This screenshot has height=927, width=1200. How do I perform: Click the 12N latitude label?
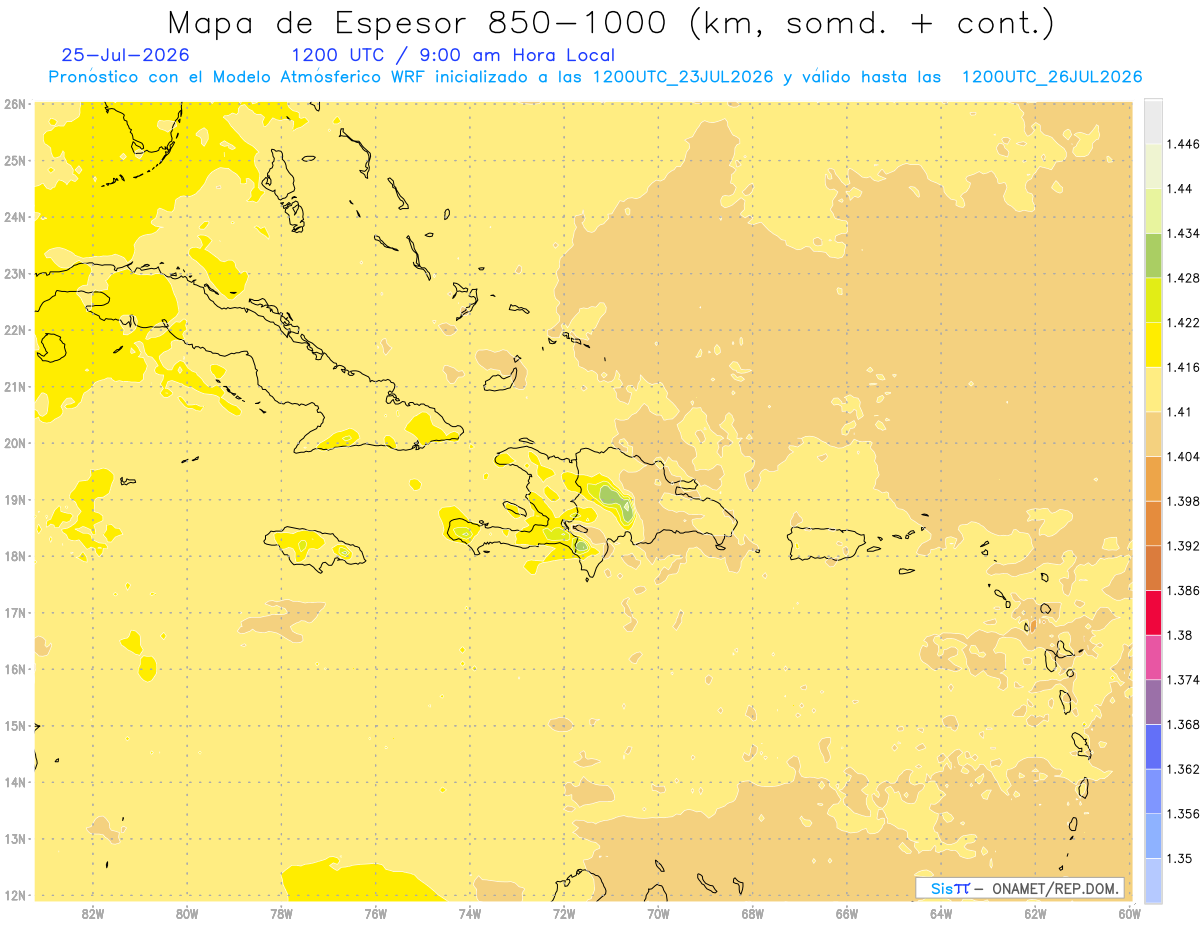15,895
